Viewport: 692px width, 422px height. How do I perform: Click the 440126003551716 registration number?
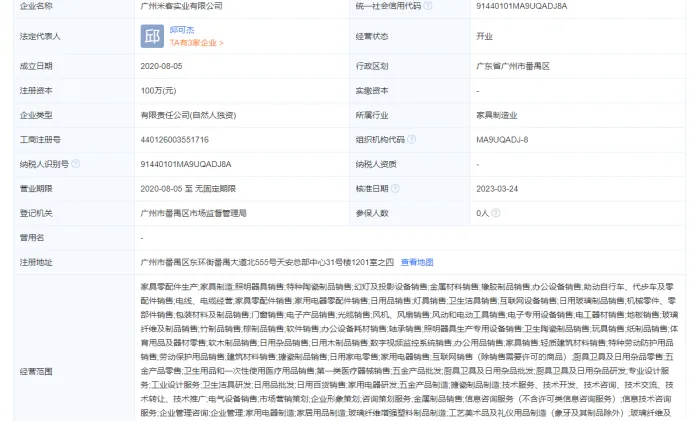coord(174,139)
